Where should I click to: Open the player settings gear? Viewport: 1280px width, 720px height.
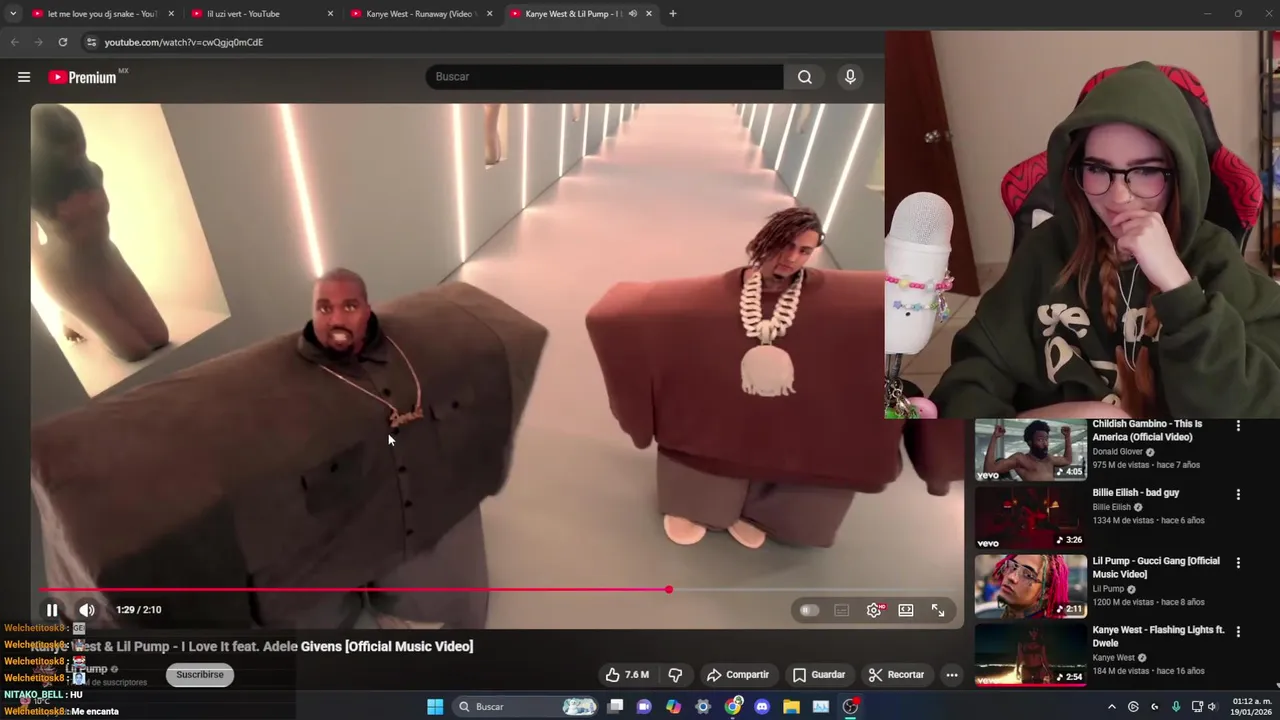coord(875,610)
